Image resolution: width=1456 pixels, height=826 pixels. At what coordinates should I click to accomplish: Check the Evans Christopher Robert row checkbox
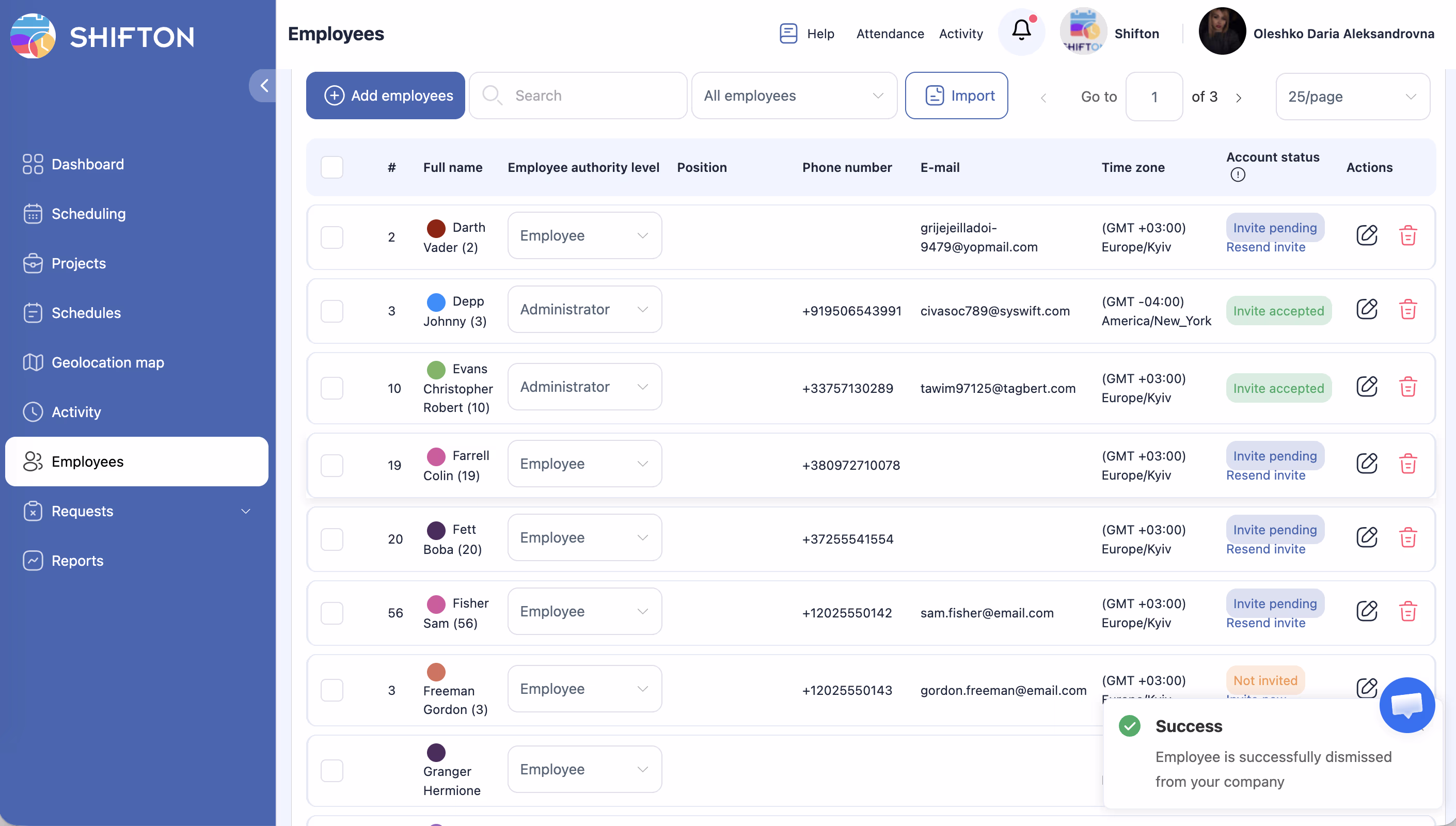point(332,388)
